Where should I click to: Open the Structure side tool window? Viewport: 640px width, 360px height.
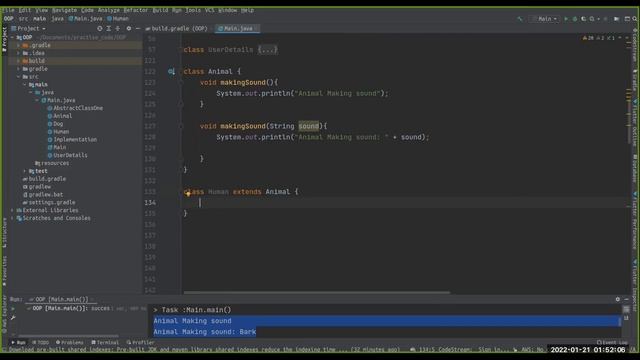[x=4, y=233]
